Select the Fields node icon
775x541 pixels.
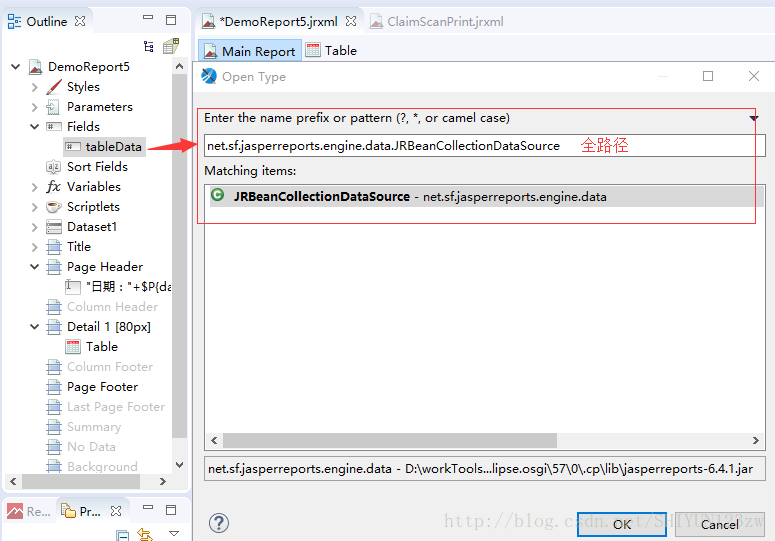54,127
